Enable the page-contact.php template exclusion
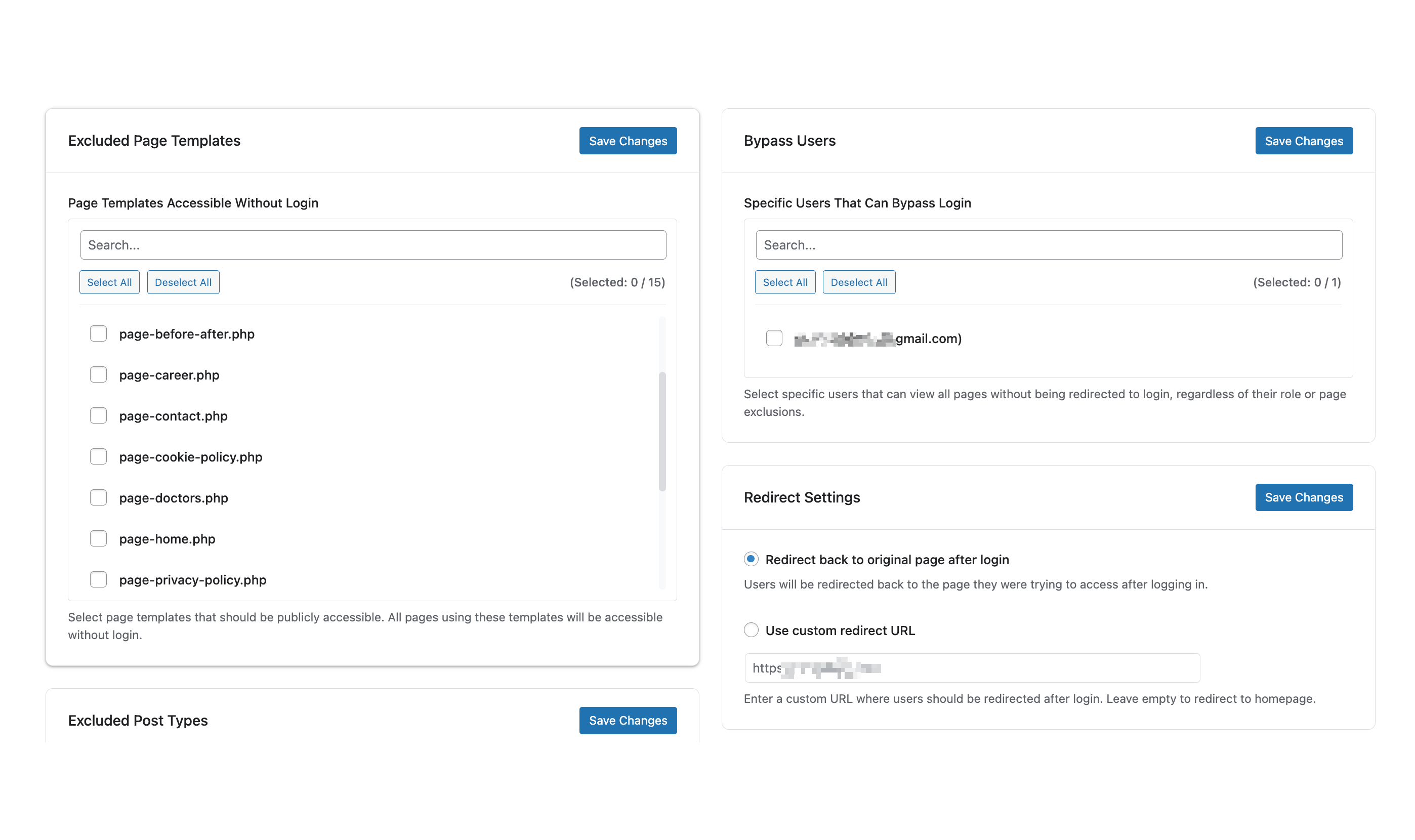 [x=99, y=415]
